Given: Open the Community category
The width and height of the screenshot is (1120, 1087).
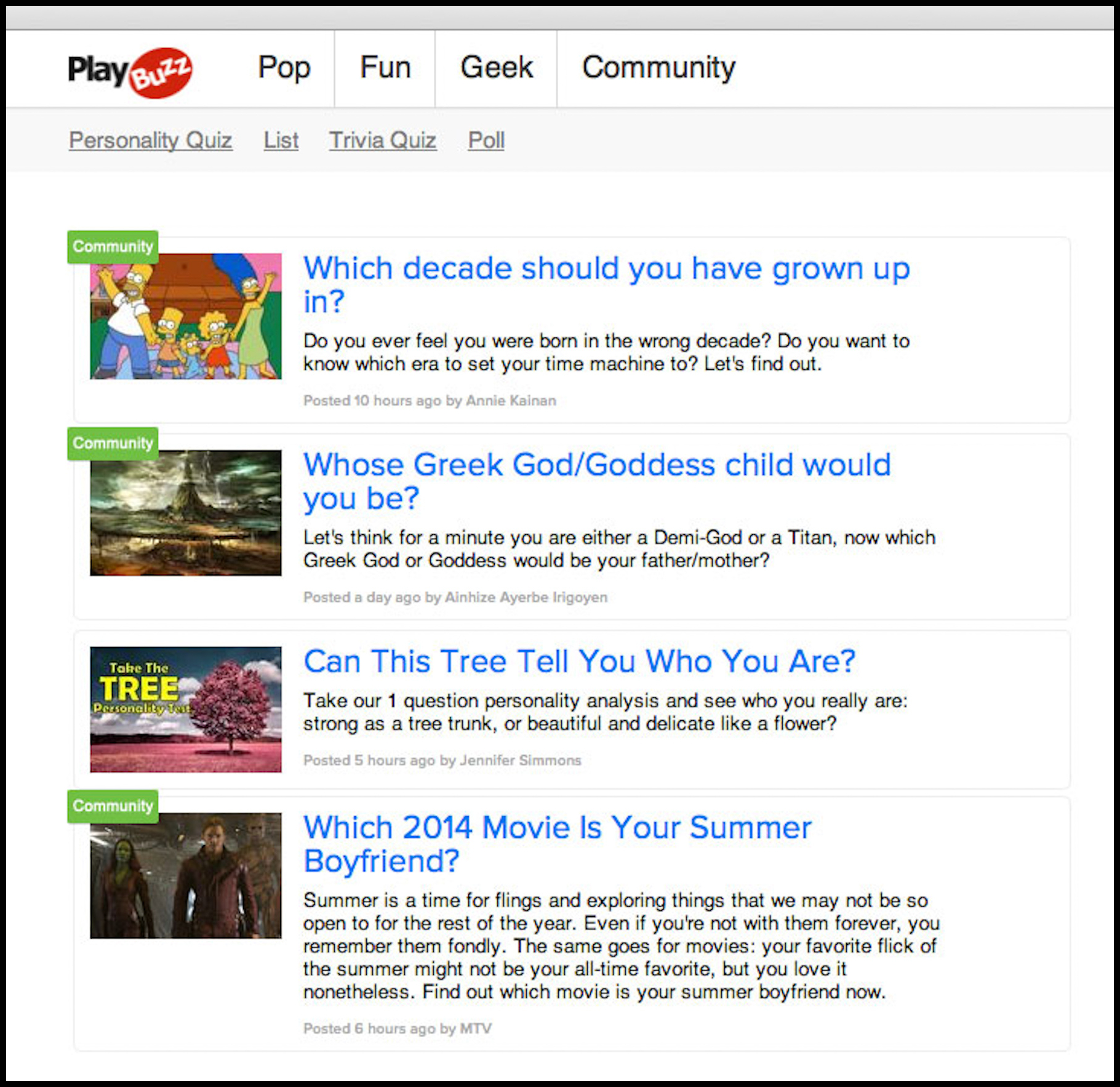Looking at the screenshot, I should tap(659, 68).
